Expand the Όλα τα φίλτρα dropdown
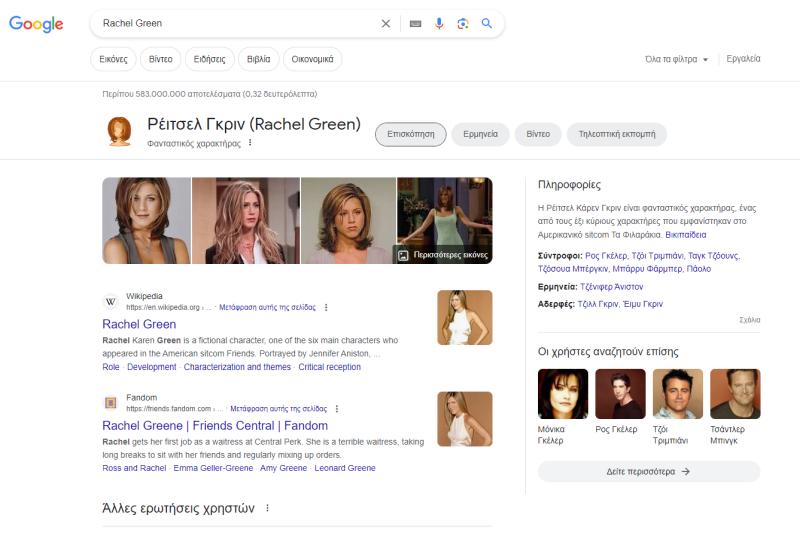This screenshot has width=800, height=536. [677, 59]
